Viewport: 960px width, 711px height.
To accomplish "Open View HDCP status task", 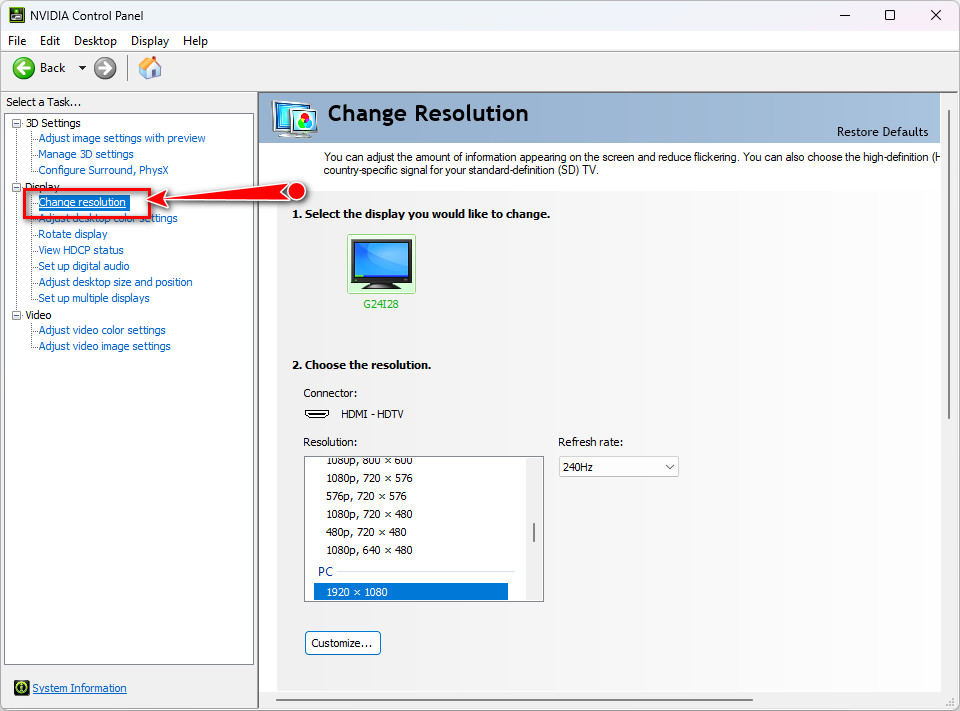I will tap(81, 250).
